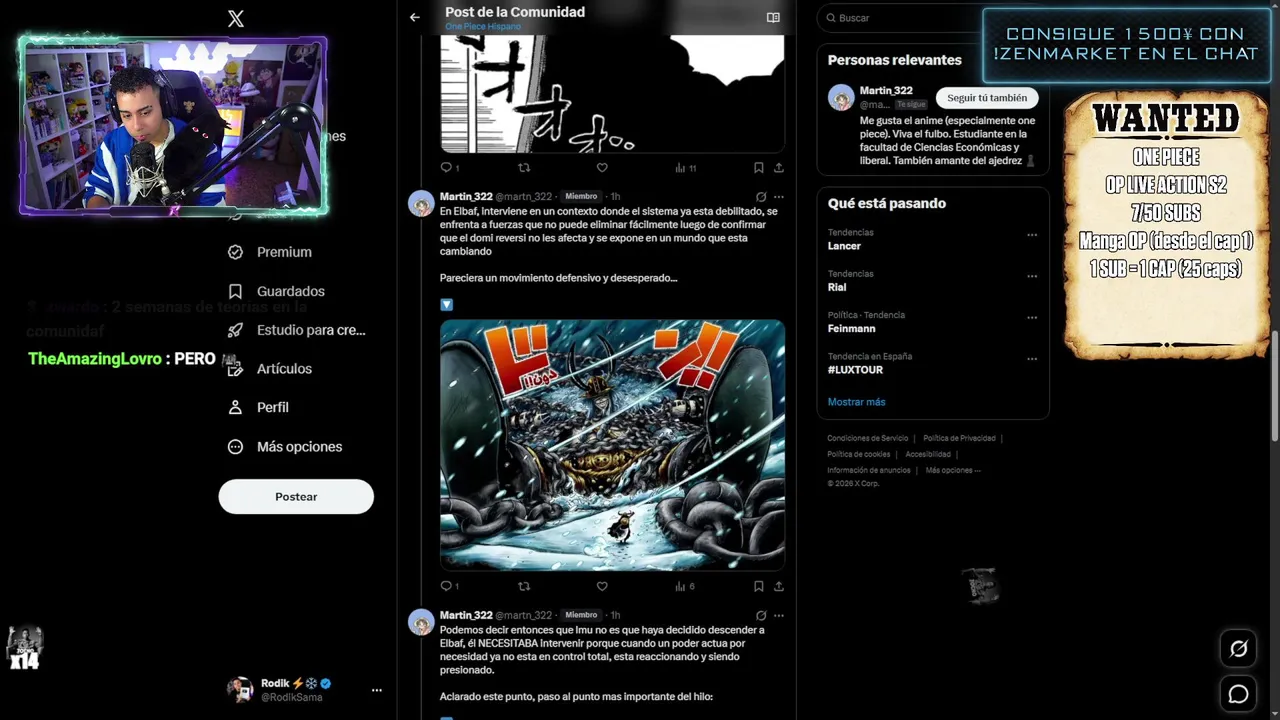Open the Lancer trend

click(844, 246)
